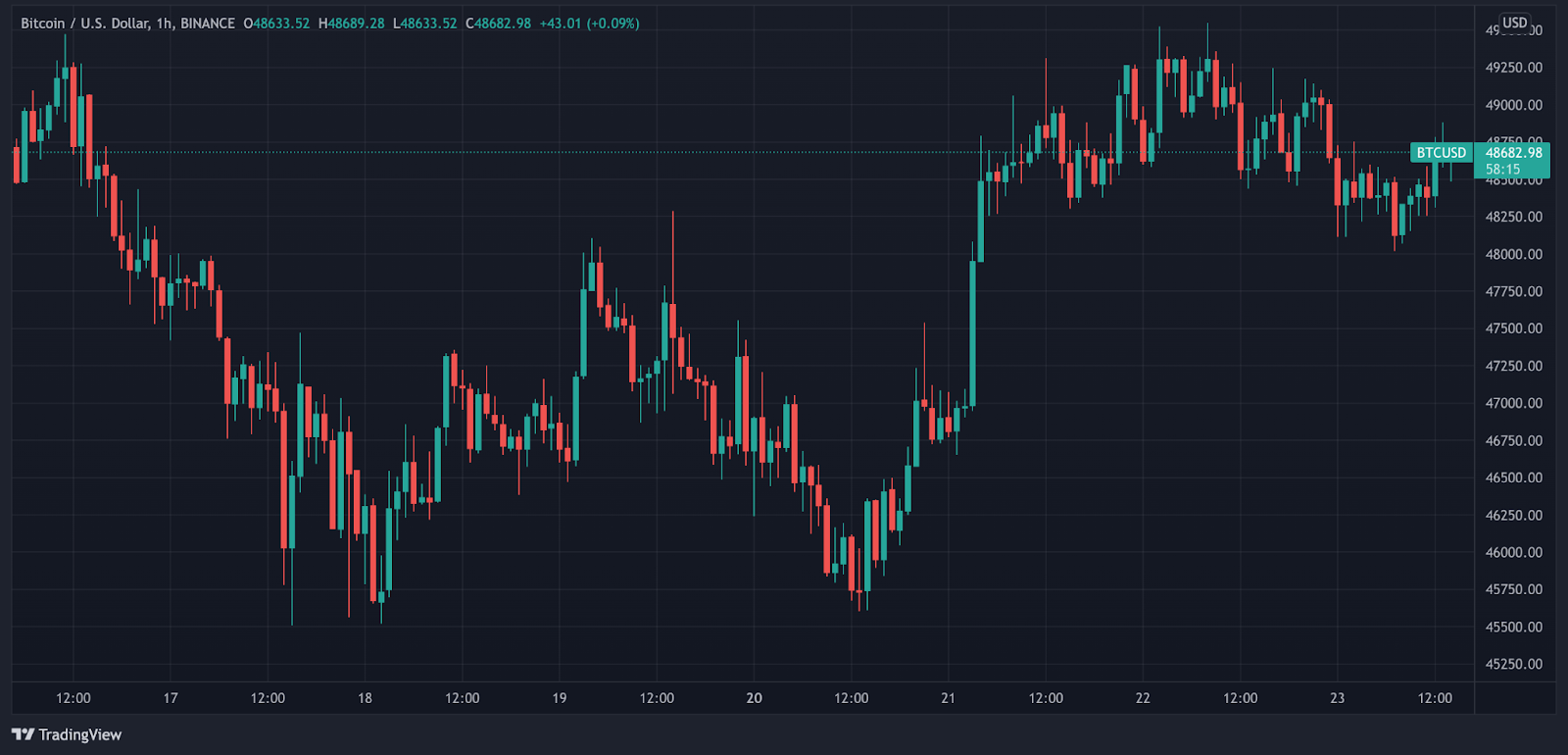Click the 48000.00 price axis label
The height and width of the screenshot is (755, 1568).
click(1514, 254)
